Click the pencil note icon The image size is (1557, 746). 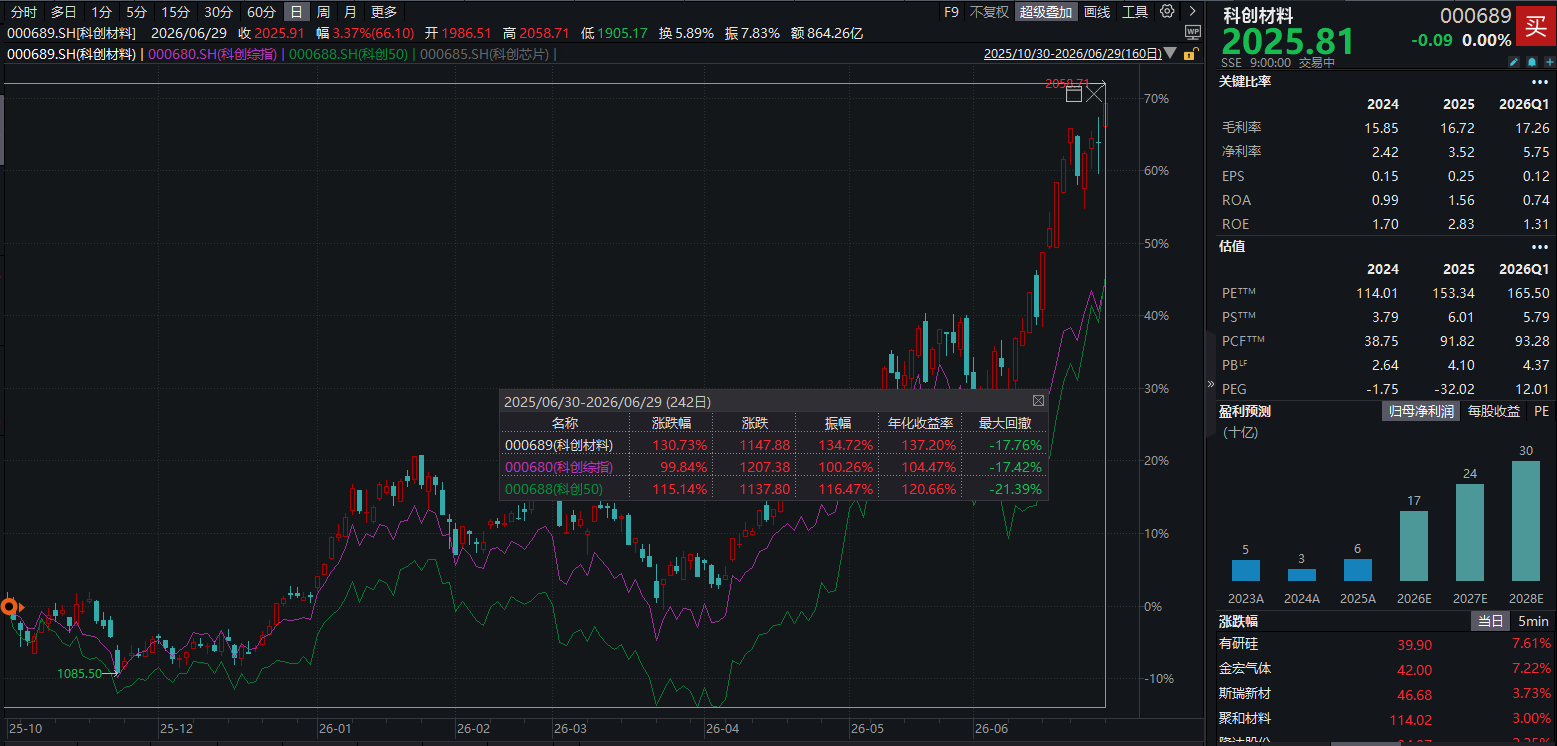point(1514,62)
